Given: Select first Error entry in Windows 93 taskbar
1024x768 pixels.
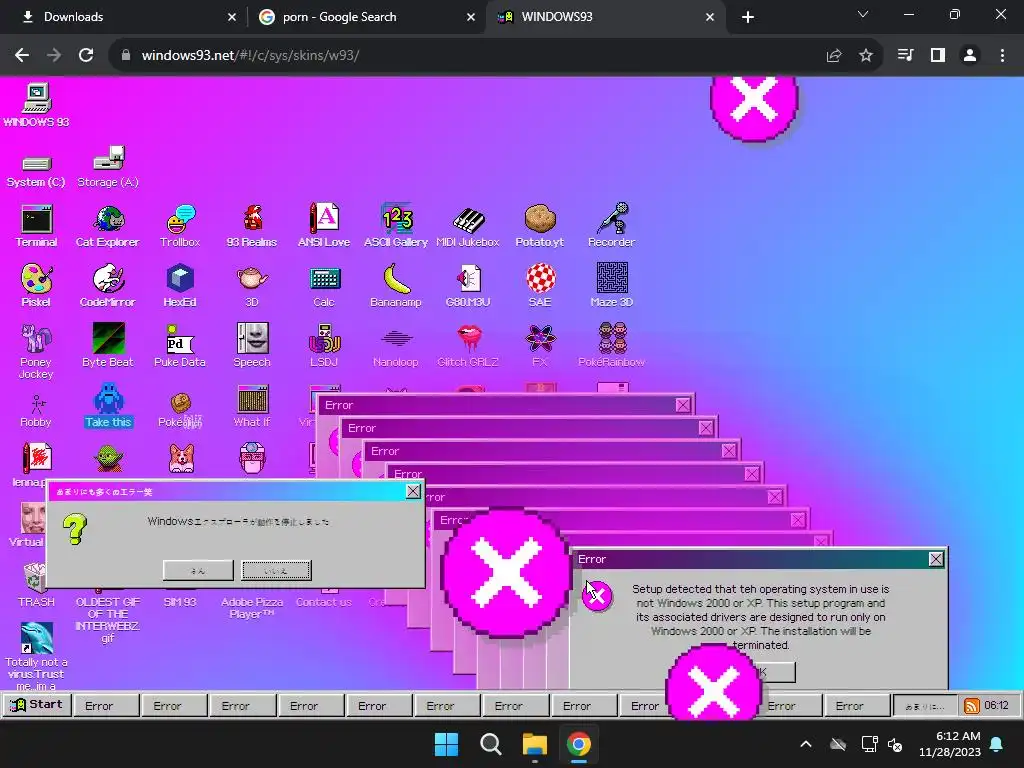Looking at the screenshot, I should tap(106, 706).
